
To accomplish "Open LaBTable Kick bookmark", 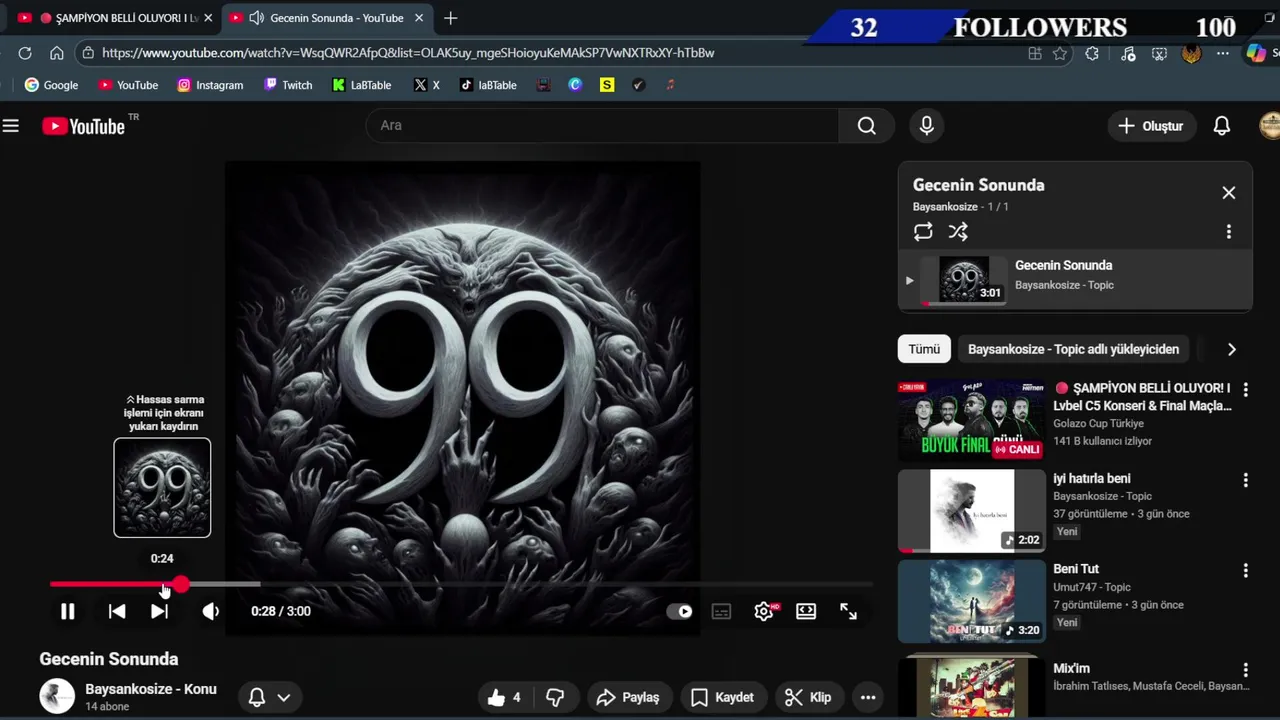I will (362, 85).
